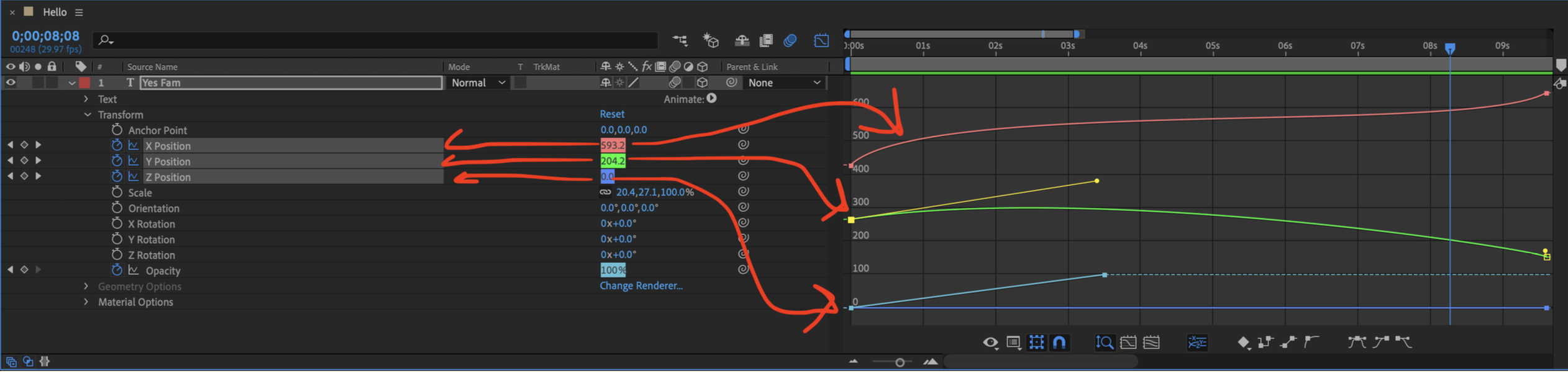Toggle Draft 3D mode icon
Image resolution: width=1568 pixels, height=376 pixels.
[711, 40]
